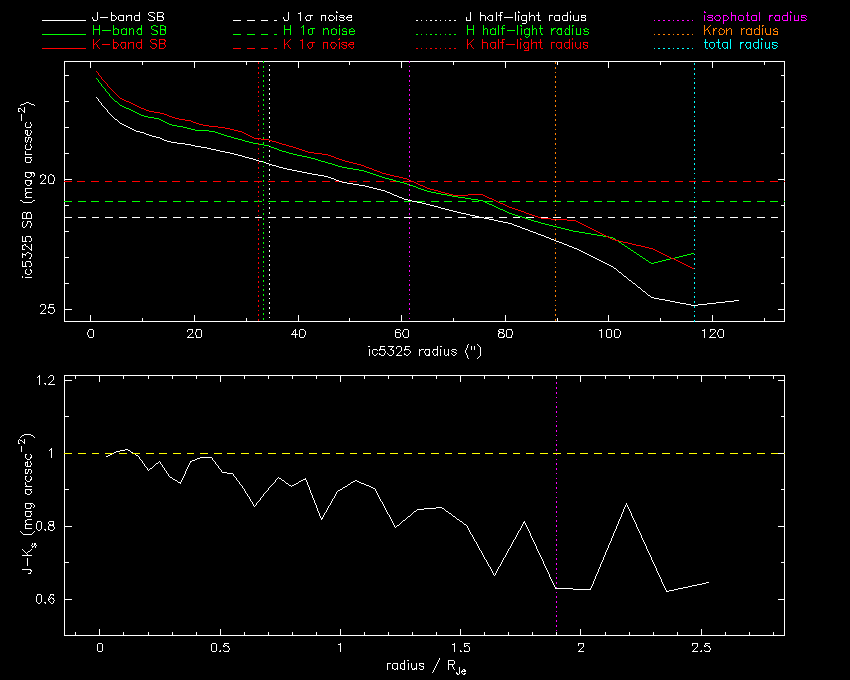The image size is (850, 680).
Task: Select the J half-light radius legend label
Action: tap(527, 18)
